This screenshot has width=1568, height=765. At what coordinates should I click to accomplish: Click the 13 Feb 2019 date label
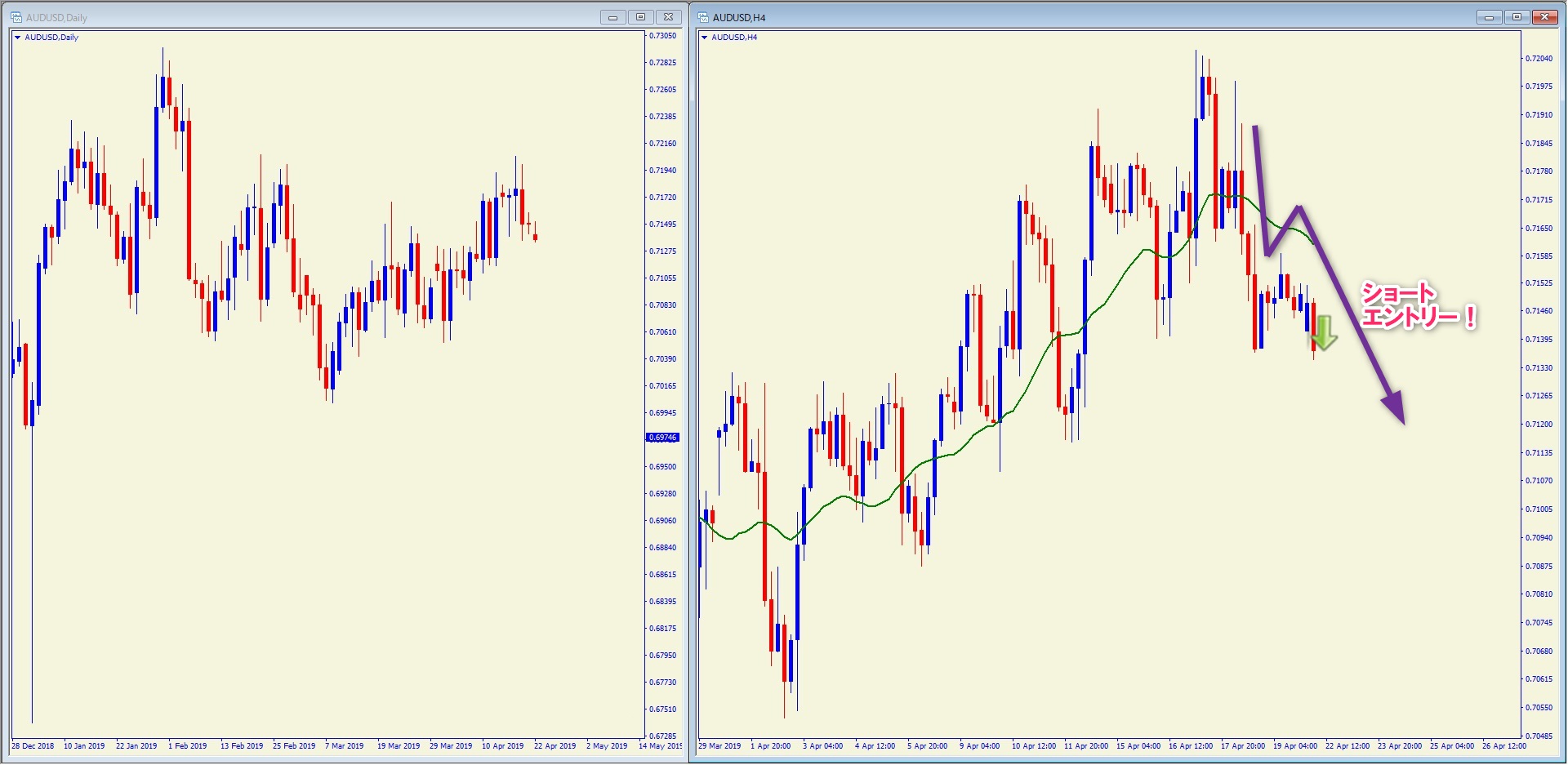point(242,746)
